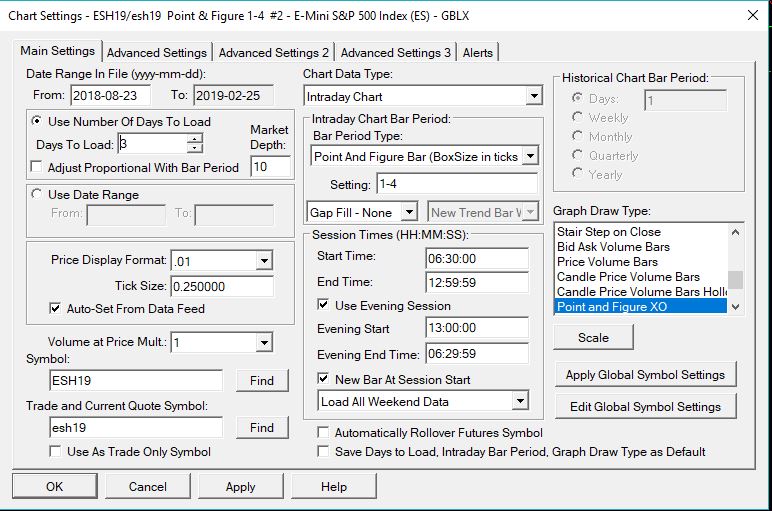
Task: Open the Load All Weekend Data dropdown
Action: [520, 401]
